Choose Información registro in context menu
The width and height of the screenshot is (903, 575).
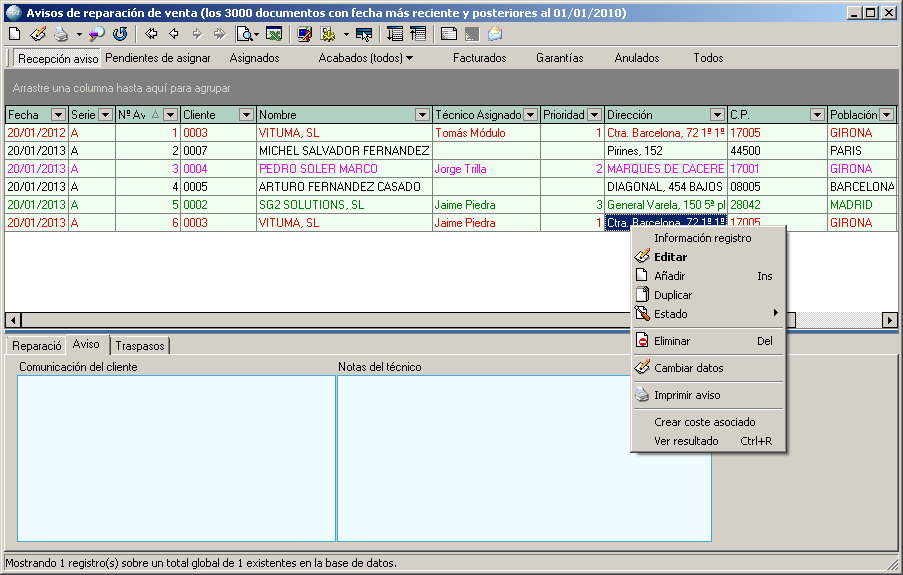click(x=708, y=238)
